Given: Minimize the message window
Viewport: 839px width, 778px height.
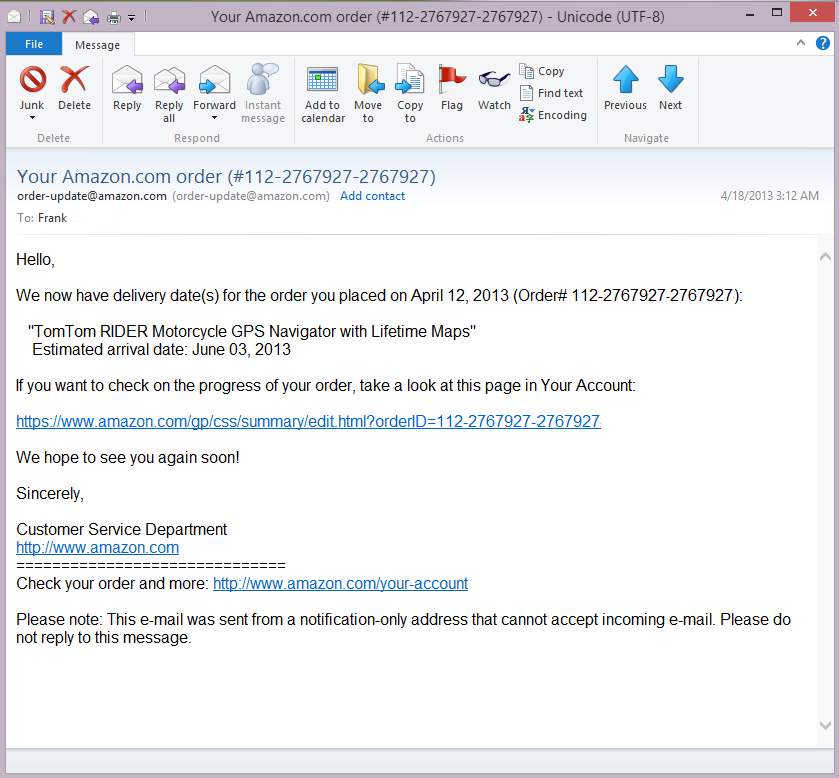Looking at the screenshot, I should (750, 15).
